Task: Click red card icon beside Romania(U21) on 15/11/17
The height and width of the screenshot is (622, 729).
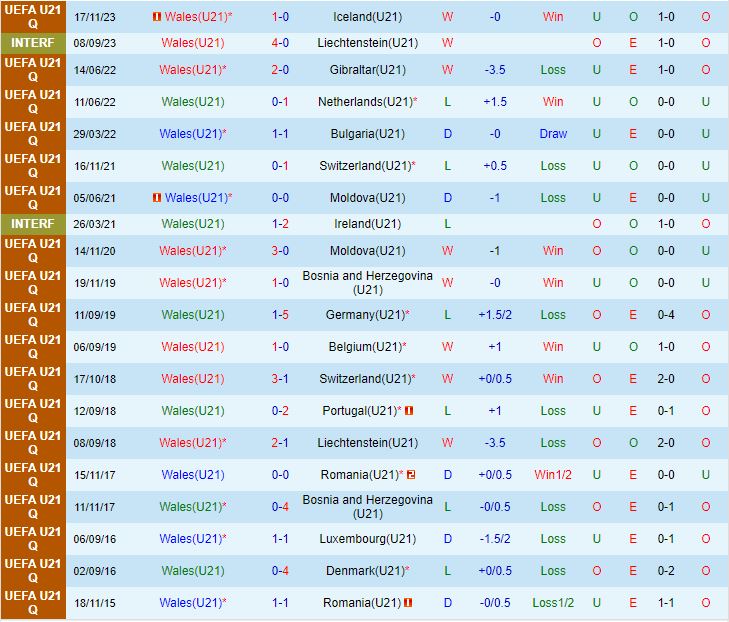Action: pos(410,475)
